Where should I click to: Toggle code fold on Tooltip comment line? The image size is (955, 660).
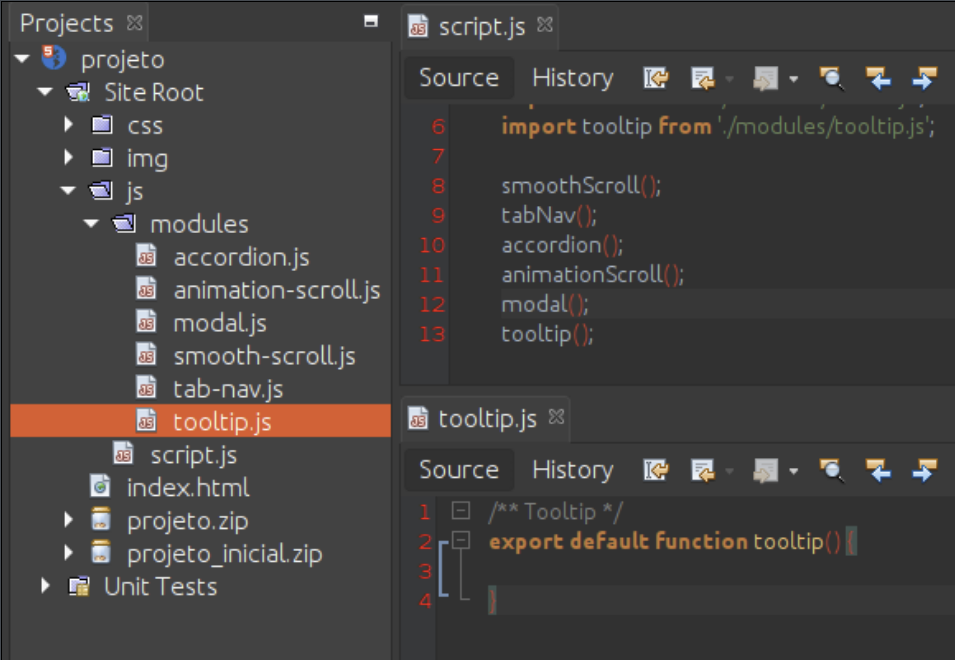pos(460,511)
